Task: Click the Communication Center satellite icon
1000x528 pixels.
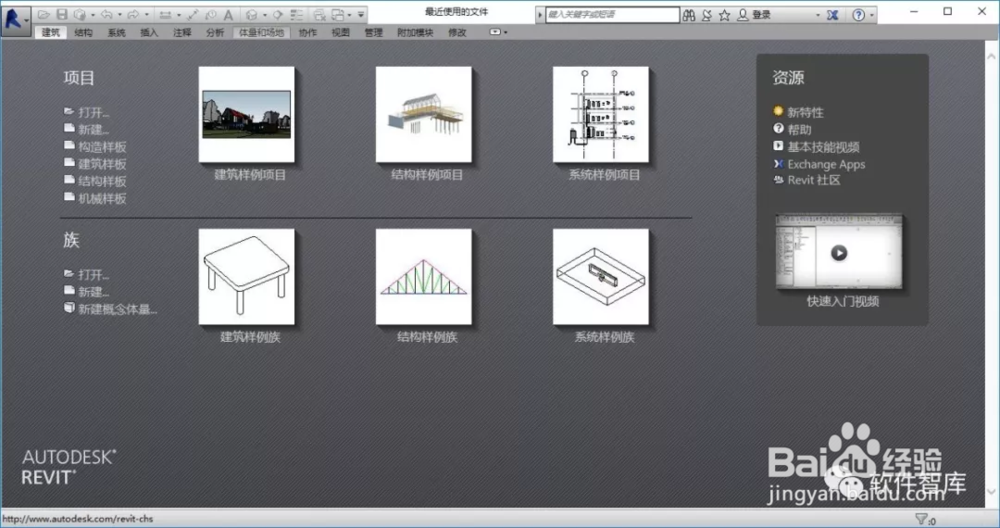Action: click(707, 15)
